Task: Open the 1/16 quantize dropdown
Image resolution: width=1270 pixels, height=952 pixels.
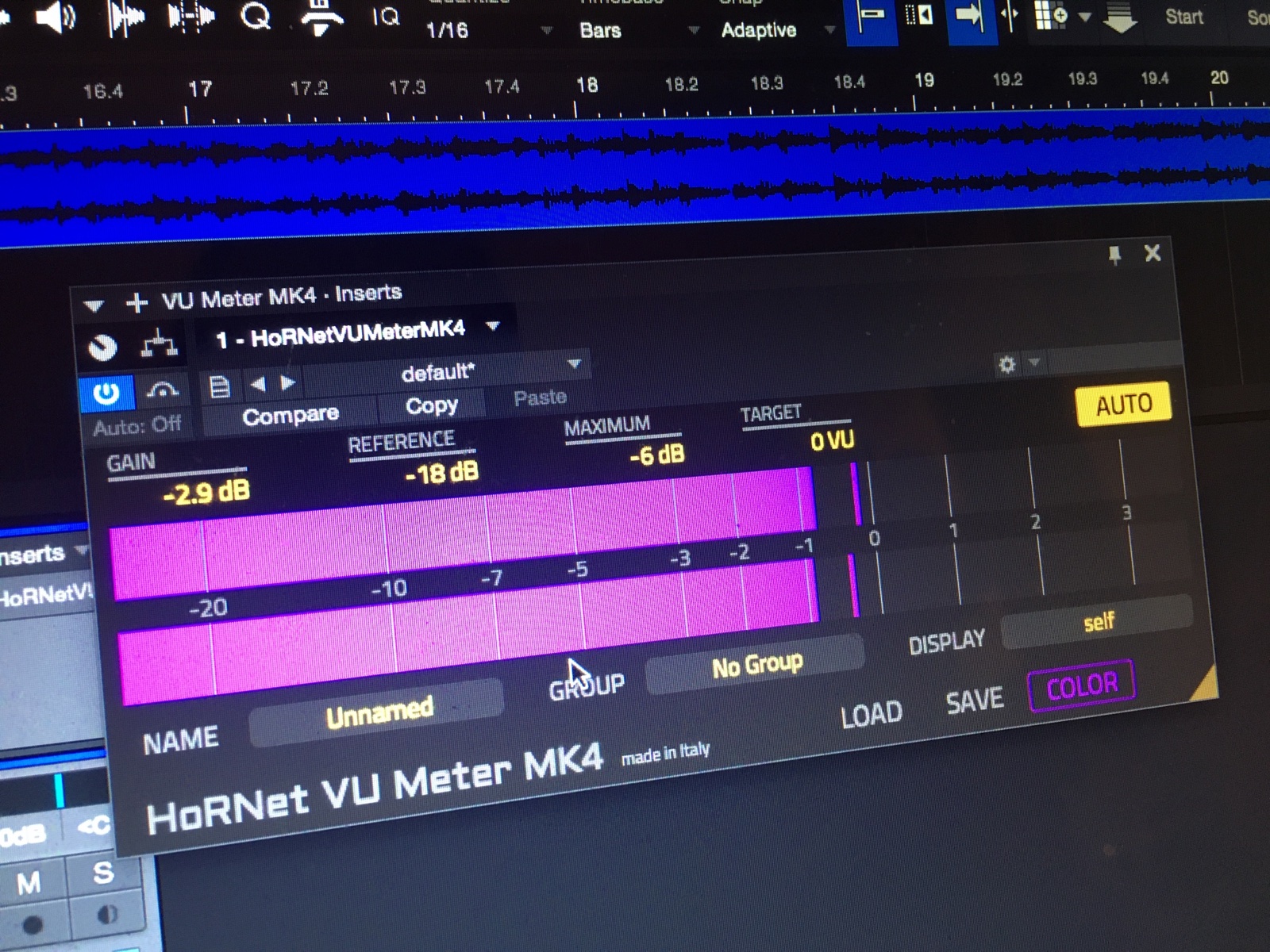Action: (x=487, y=30)
